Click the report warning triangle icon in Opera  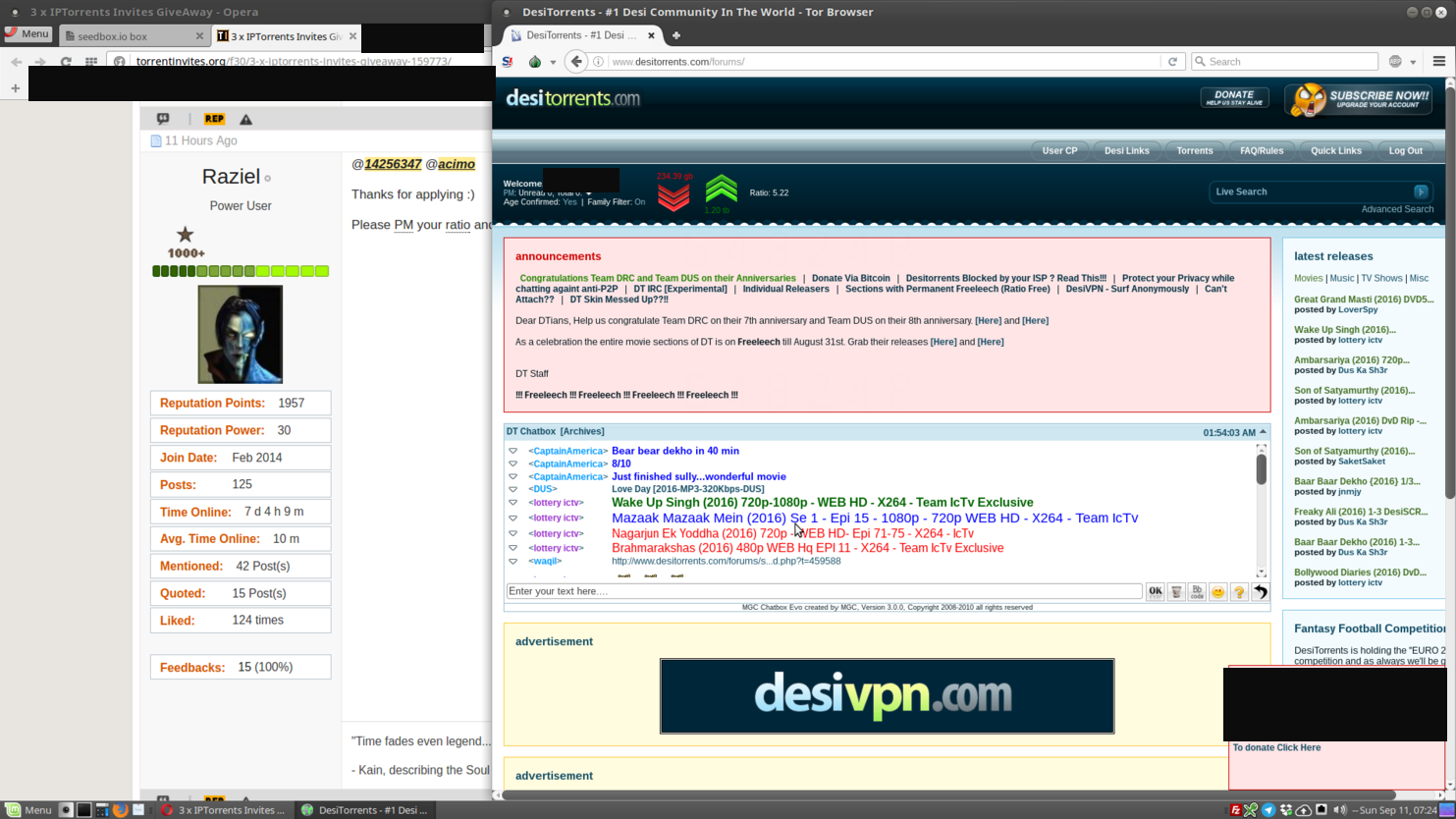click(246, 119)
